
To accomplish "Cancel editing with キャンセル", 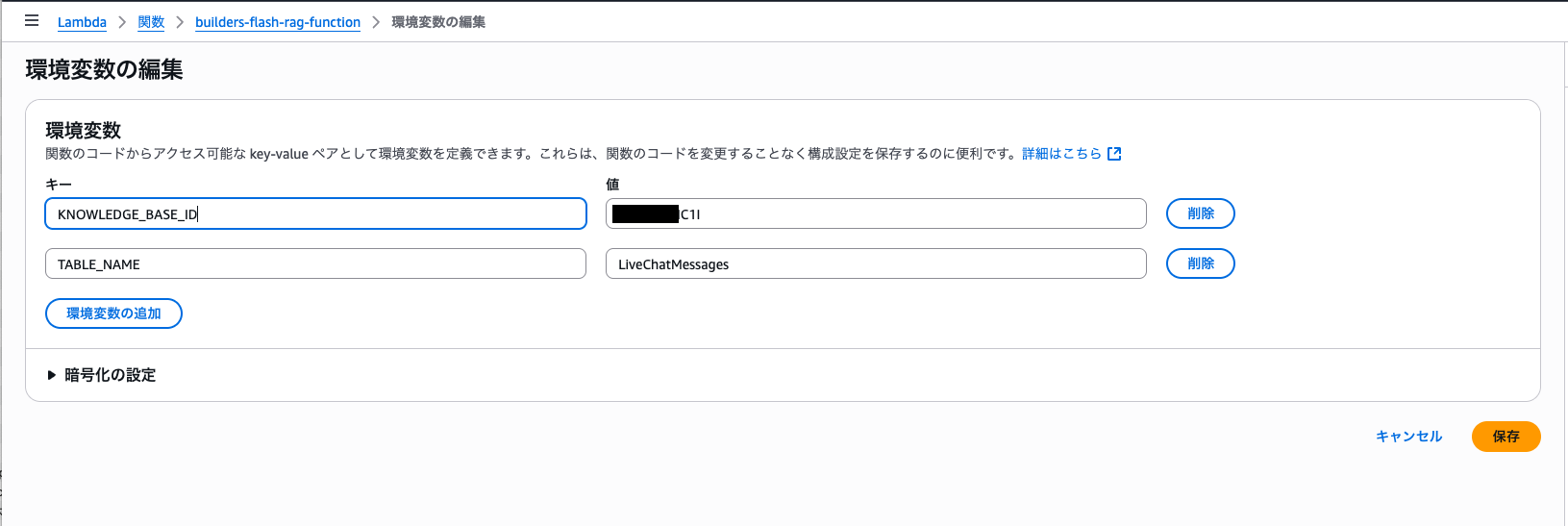I will (x=1408, y=437).
